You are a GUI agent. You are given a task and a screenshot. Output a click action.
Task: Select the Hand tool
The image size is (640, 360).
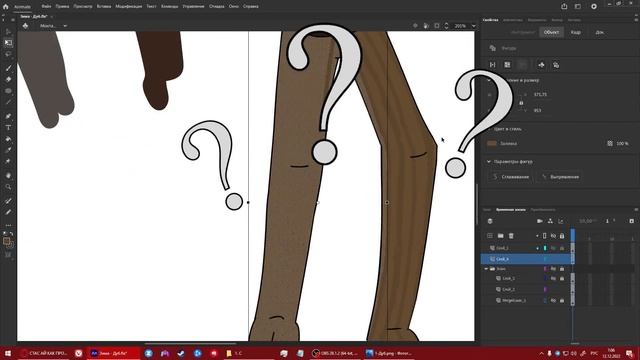[8, 176]
